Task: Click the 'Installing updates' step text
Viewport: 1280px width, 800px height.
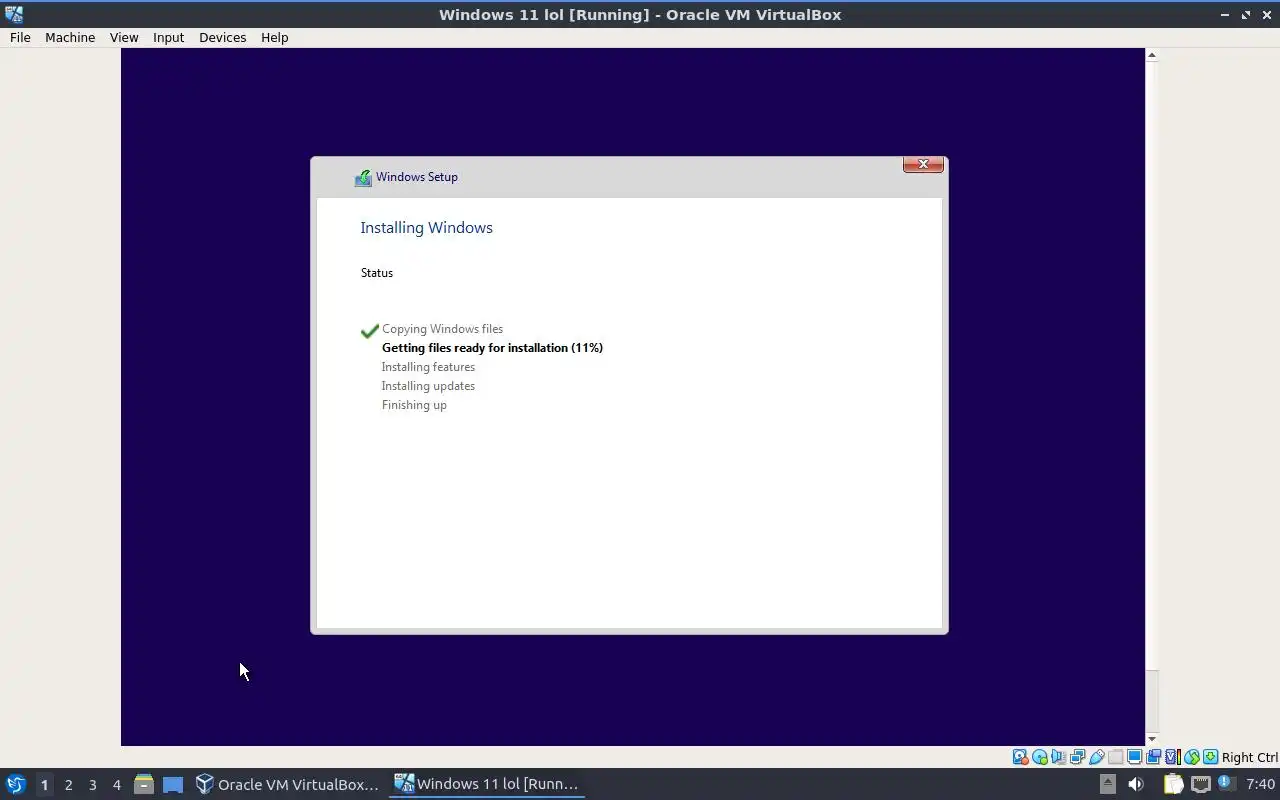Action: tap(428, 386)
